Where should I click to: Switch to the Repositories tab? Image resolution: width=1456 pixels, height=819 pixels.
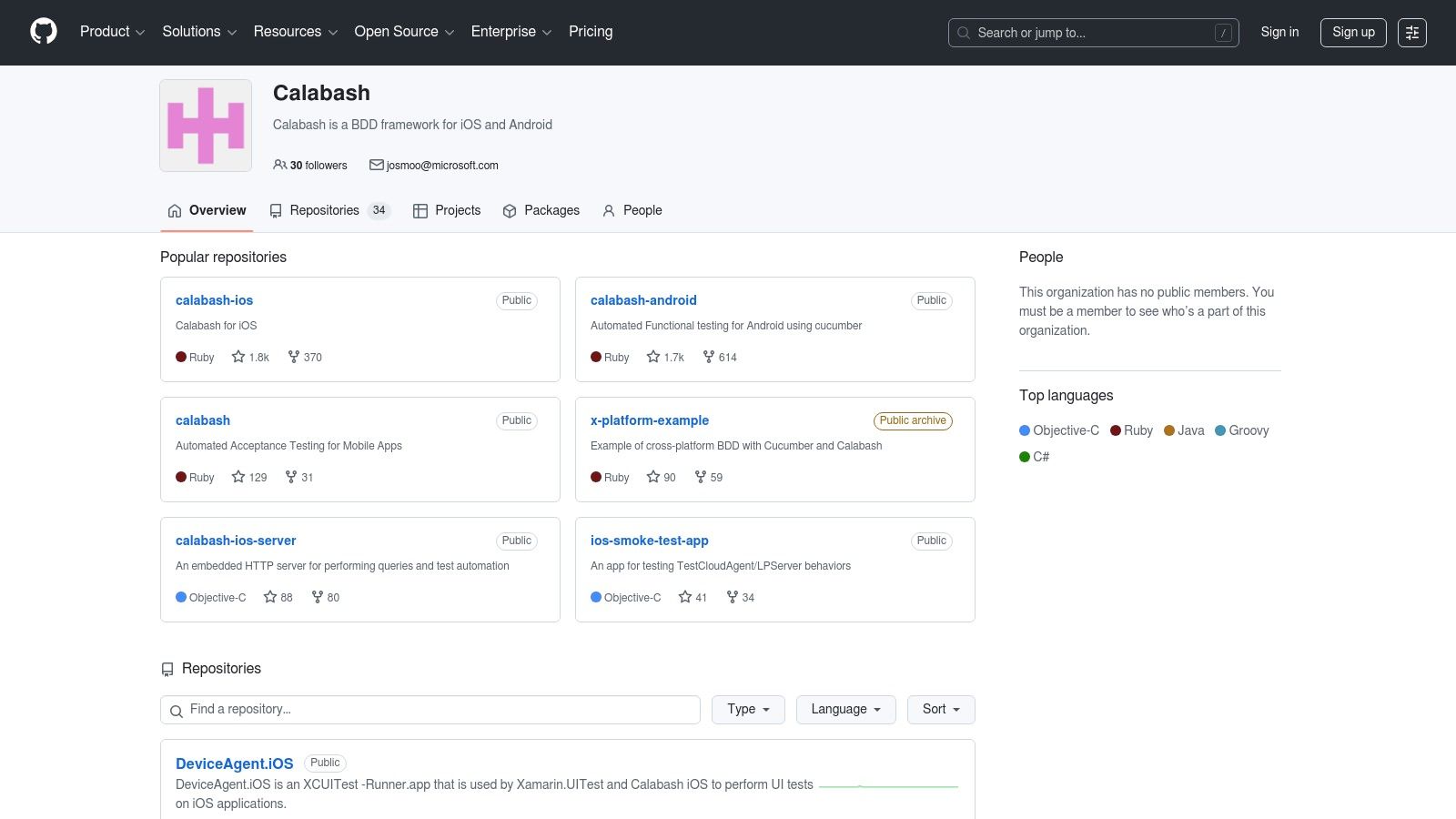point(329,210)
